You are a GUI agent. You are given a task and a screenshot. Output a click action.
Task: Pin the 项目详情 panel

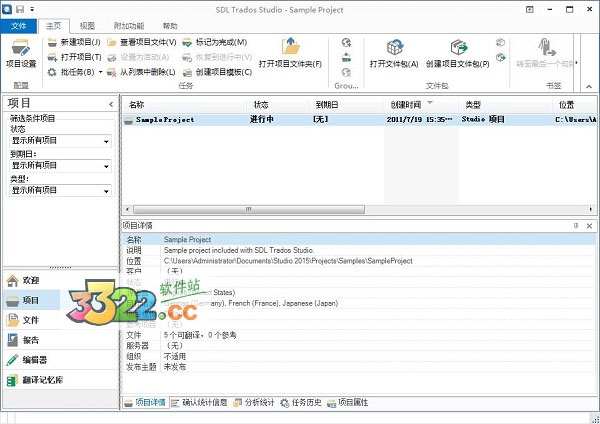(x=576, y=226)
